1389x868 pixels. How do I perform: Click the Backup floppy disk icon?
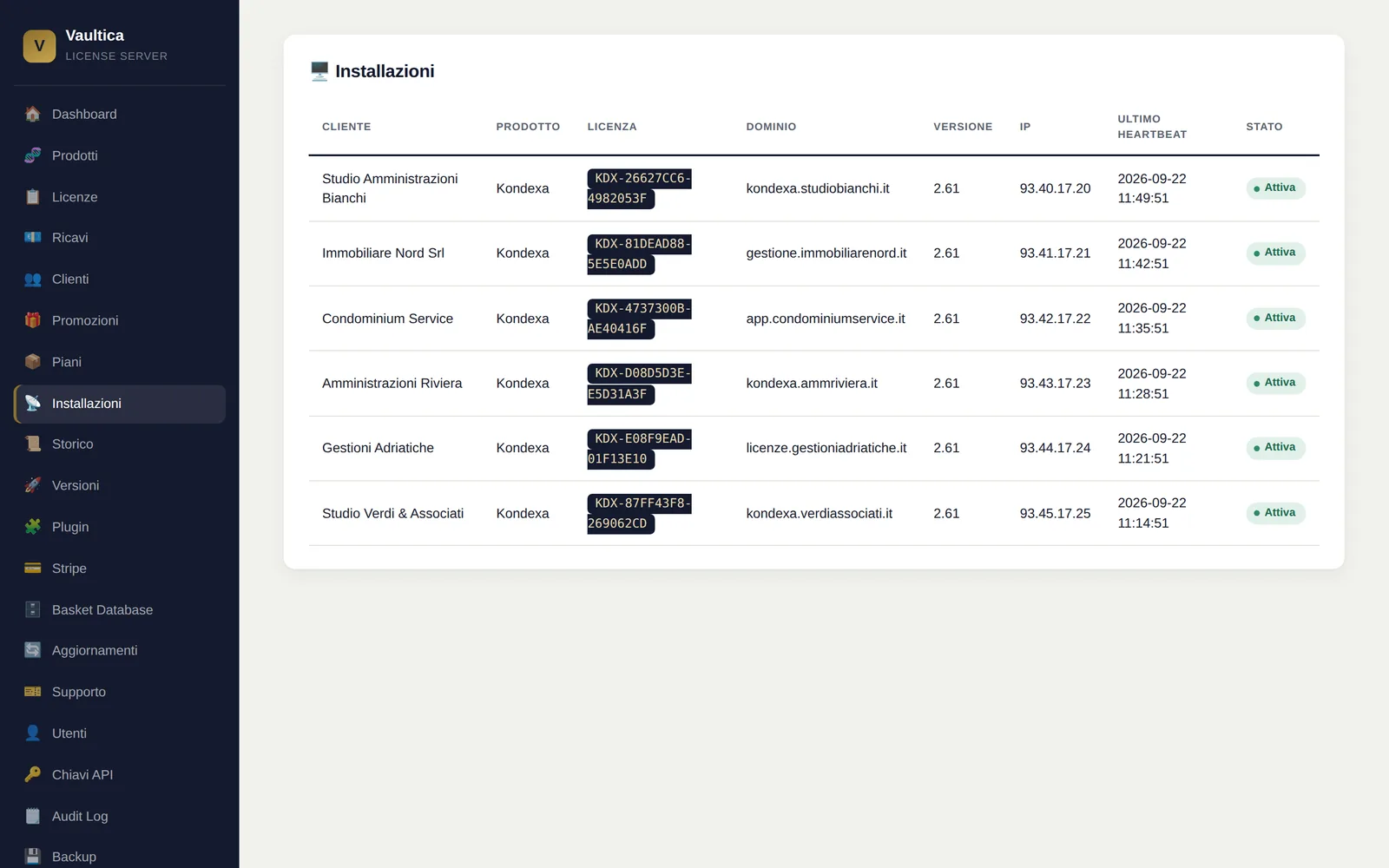[33, 857]
